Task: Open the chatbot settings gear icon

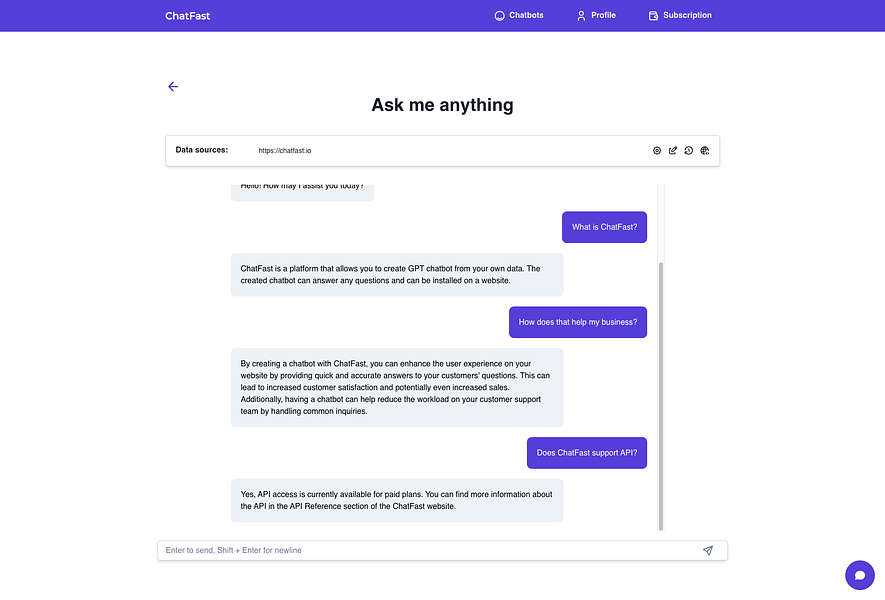Action: tap(657, 150)
